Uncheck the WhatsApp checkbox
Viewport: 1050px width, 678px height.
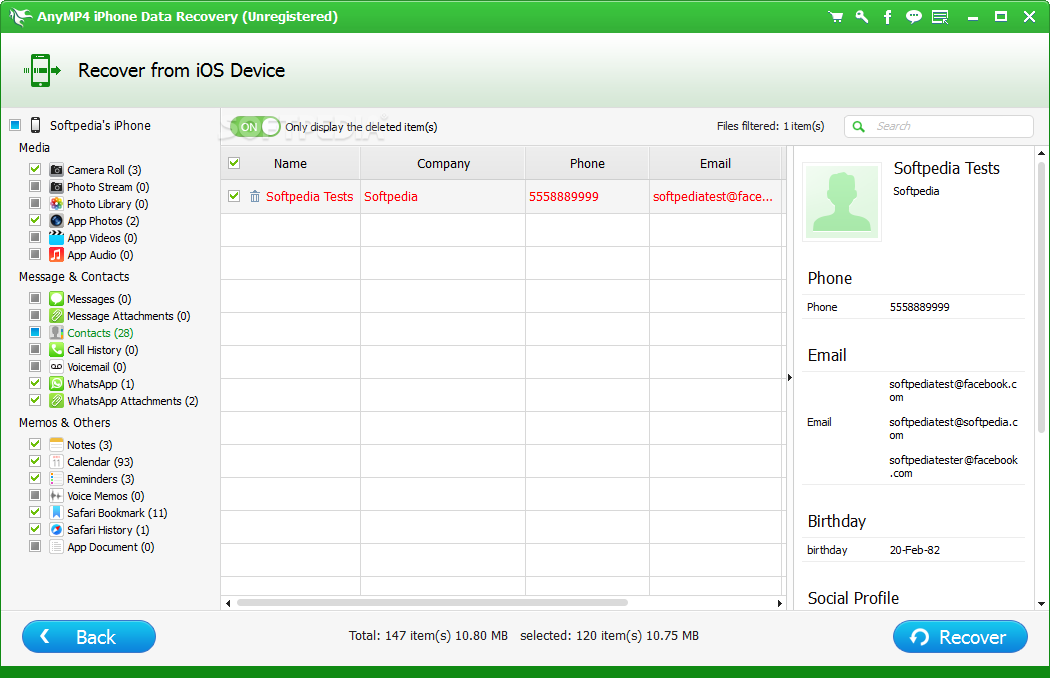[x=35, y=383]
